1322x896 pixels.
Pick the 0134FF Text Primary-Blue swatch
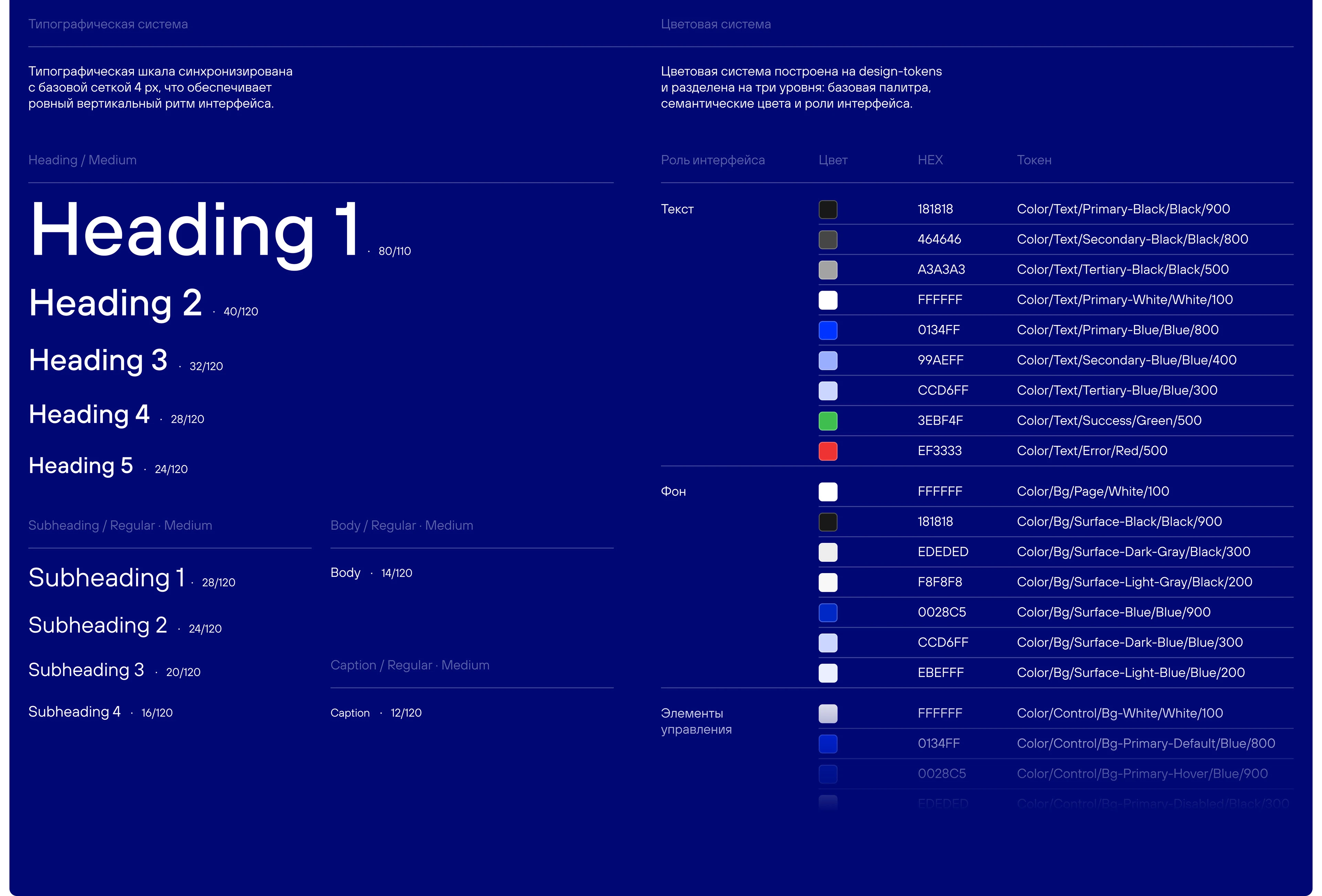[x=828, y=330]
